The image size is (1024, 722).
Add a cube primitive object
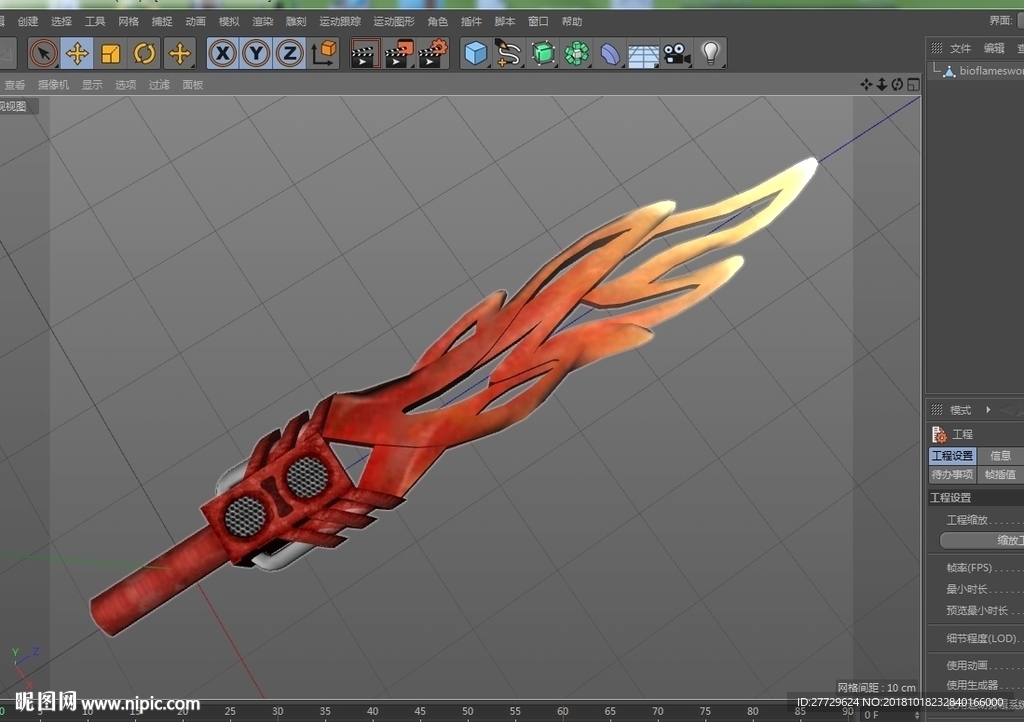(x=475, y=54)
